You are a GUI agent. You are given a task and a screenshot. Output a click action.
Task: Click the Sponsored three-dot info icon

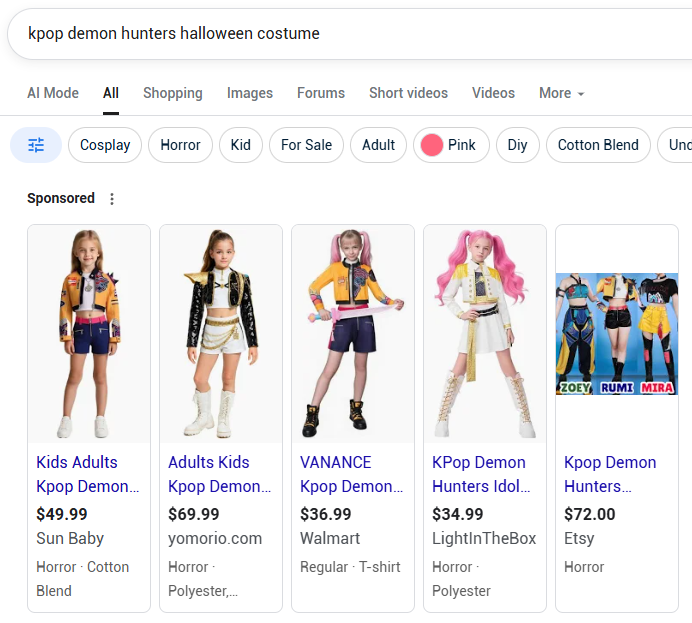(112, 199)
